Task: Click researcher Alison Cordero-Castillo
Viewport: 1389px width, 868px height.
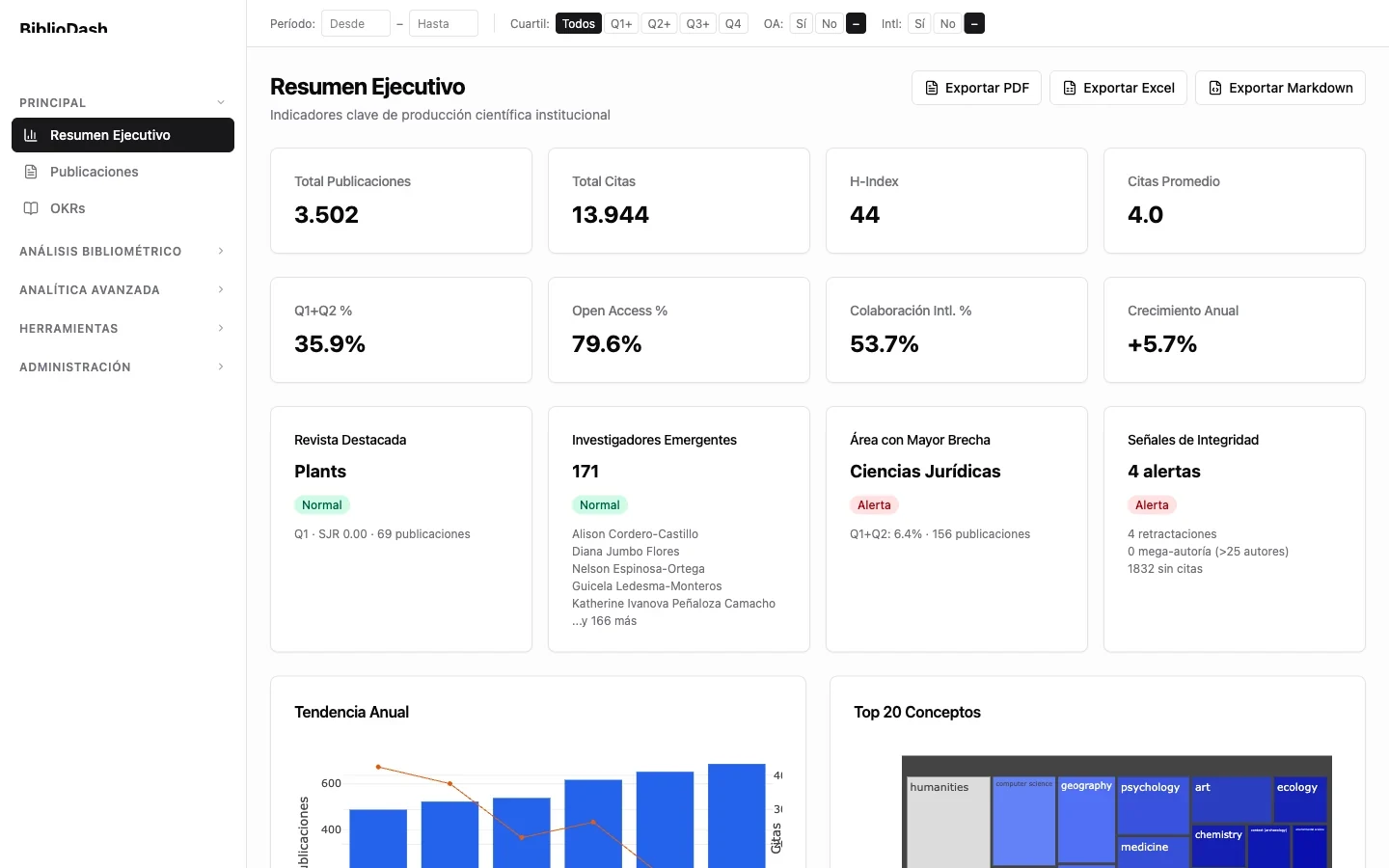Action: click(635, 534)
